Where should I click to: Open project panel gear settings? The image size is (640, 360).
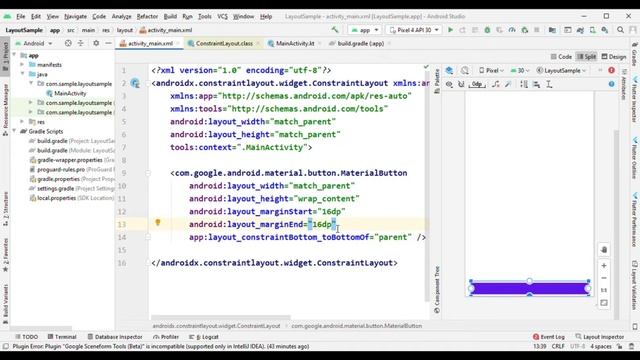(96, 43)
